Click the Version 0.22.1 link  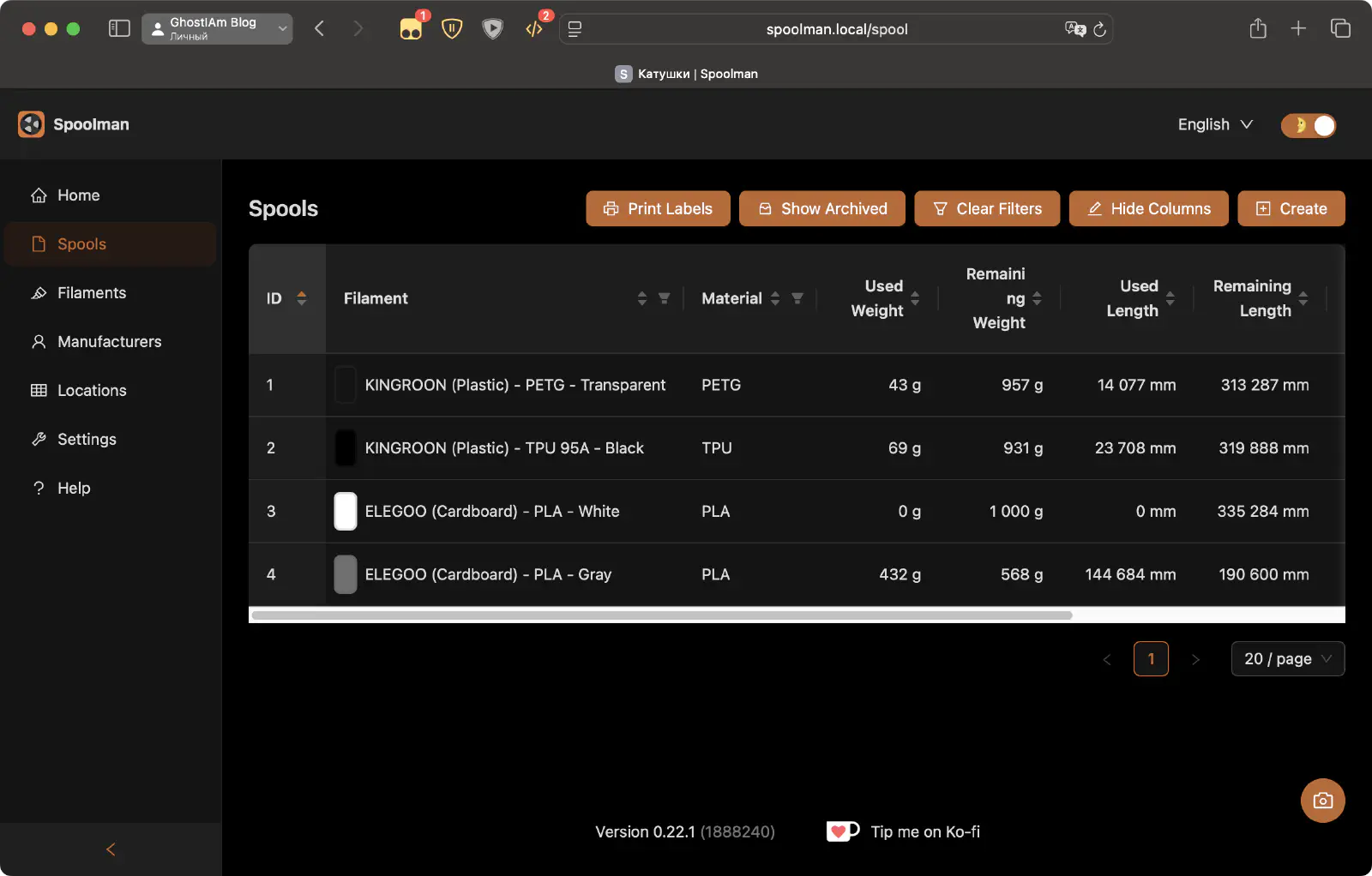tap(685, 831)
